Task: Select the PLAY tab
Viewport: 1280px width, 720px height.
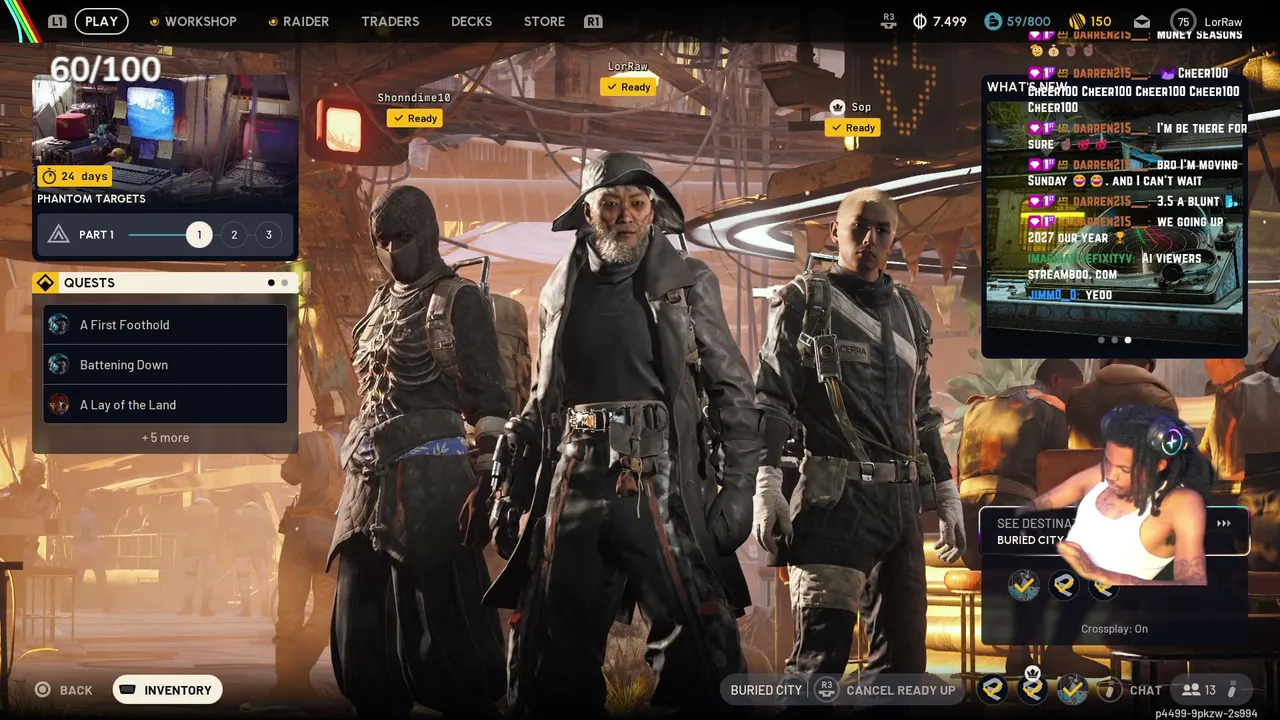Action: point(101,21)
